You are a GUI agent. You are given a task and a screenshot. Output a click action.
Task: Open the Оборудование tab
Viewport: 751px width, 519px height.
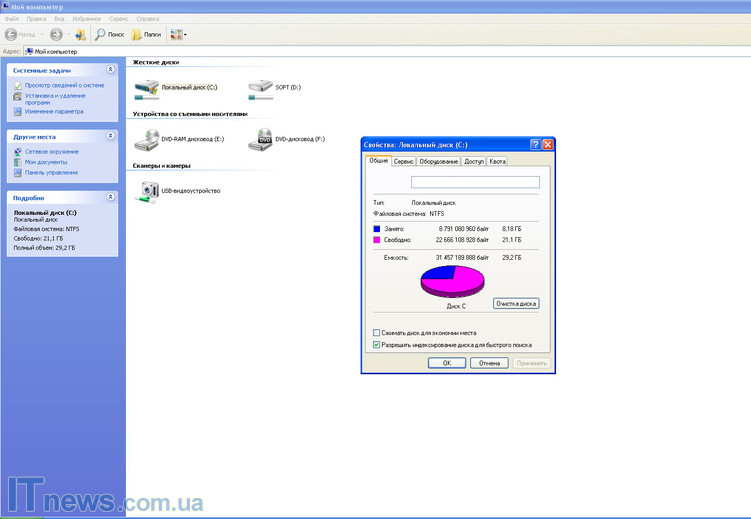[438, 161]
